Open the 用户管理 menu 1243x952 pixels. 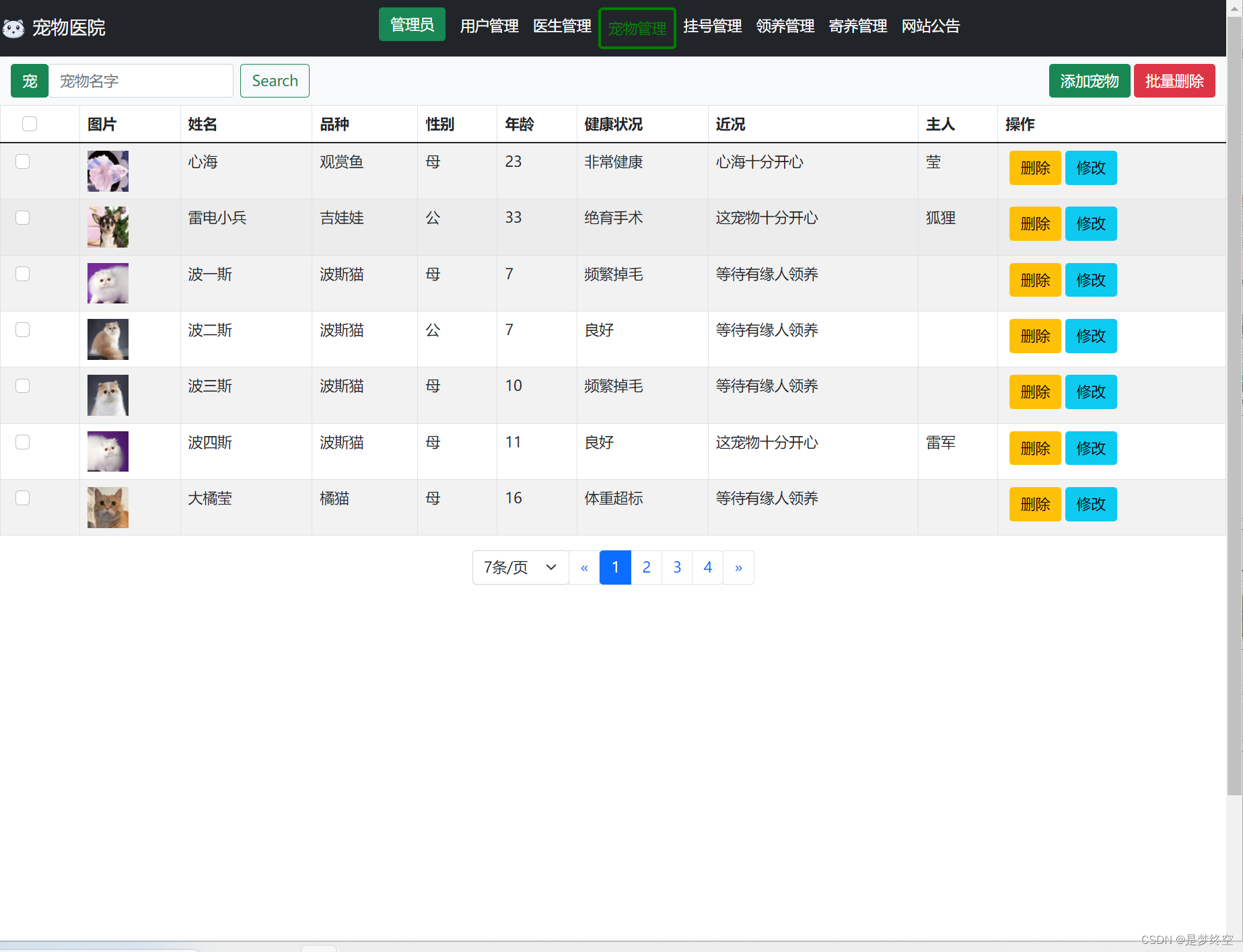[489, 26]
